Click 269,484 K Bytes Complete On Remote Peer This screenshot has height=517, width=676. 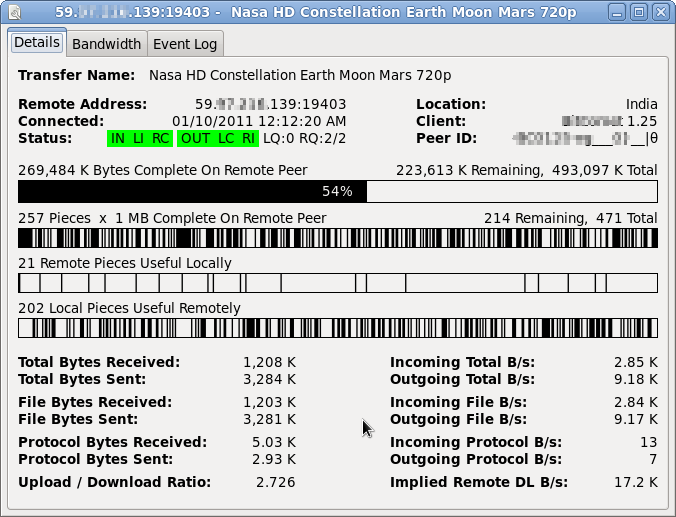pyautogui.click(x=163, y=170)
